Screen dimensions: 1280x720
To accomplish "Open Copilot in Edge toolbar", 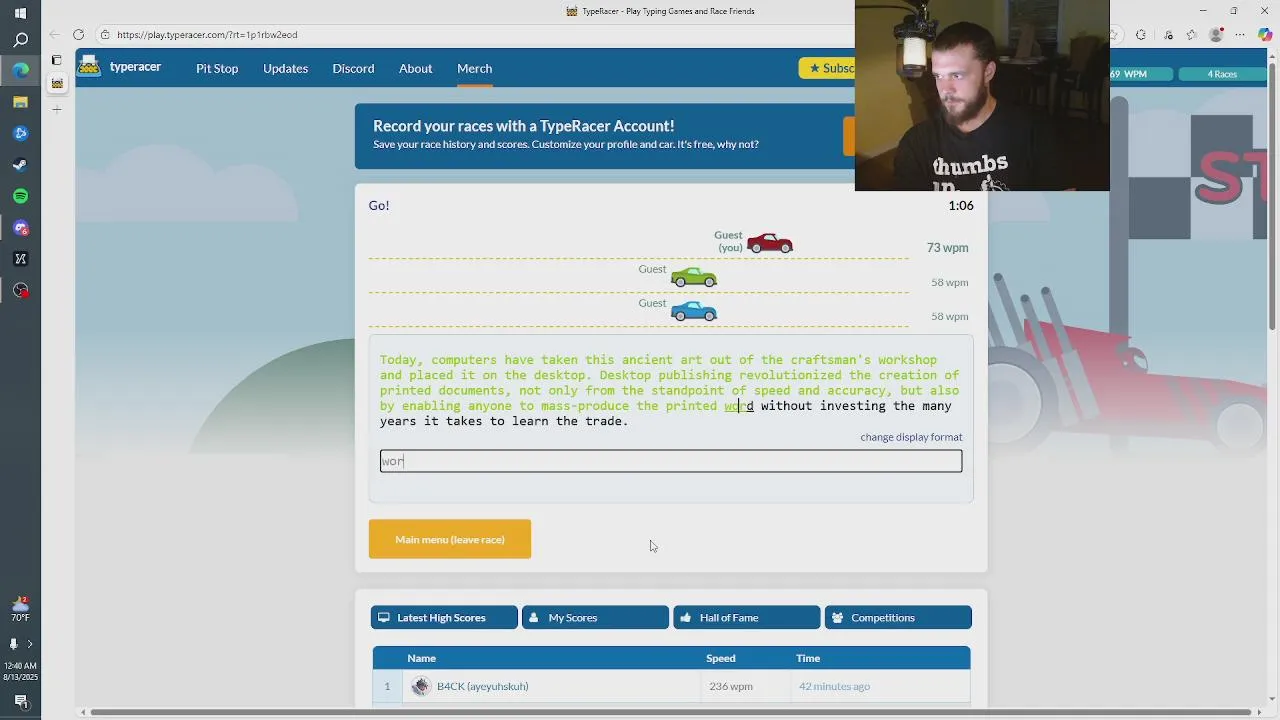I will [1267, 35].
